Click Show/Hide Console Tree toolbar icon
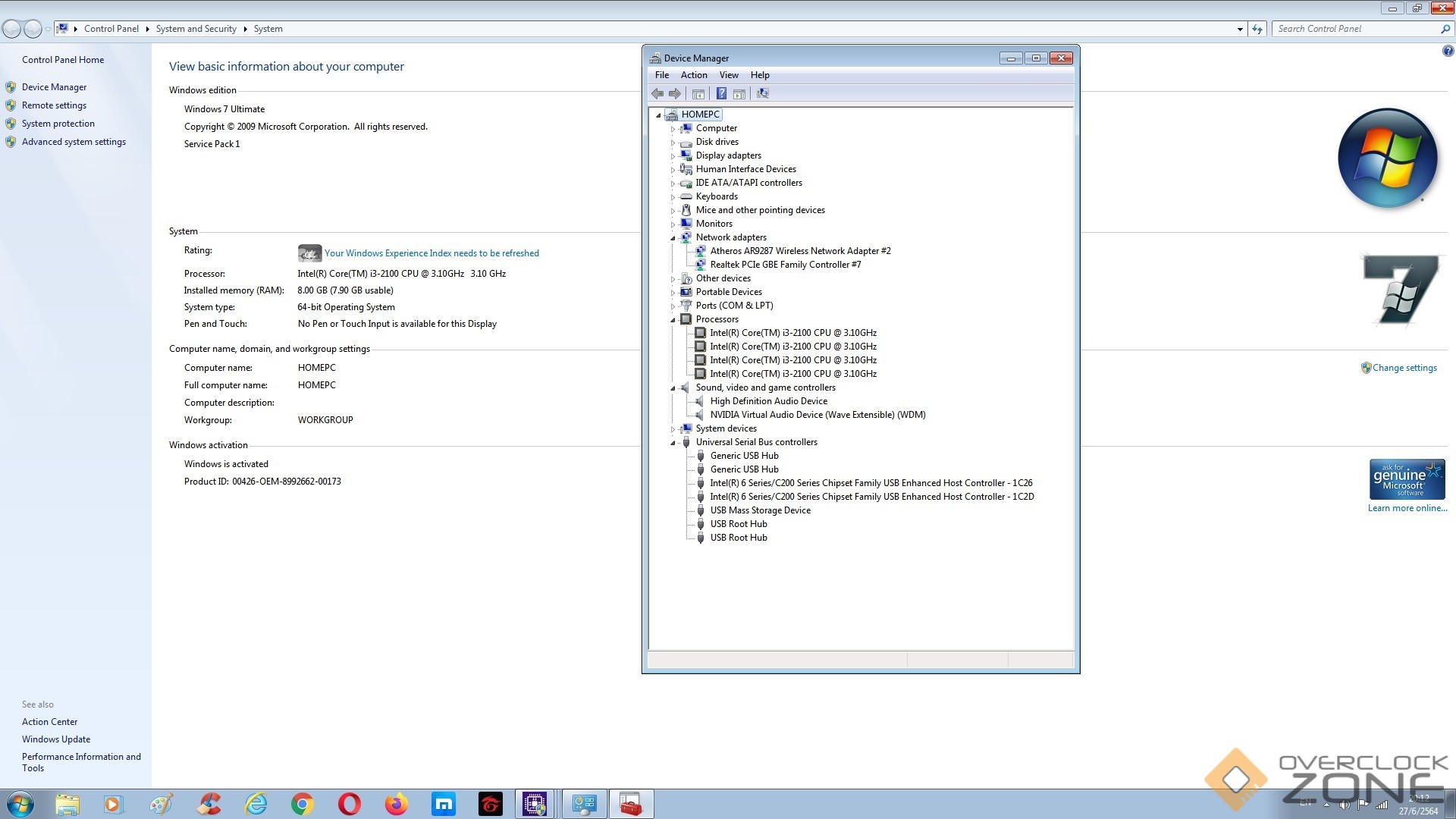1456x819 pixels. (x=698, y=93)
